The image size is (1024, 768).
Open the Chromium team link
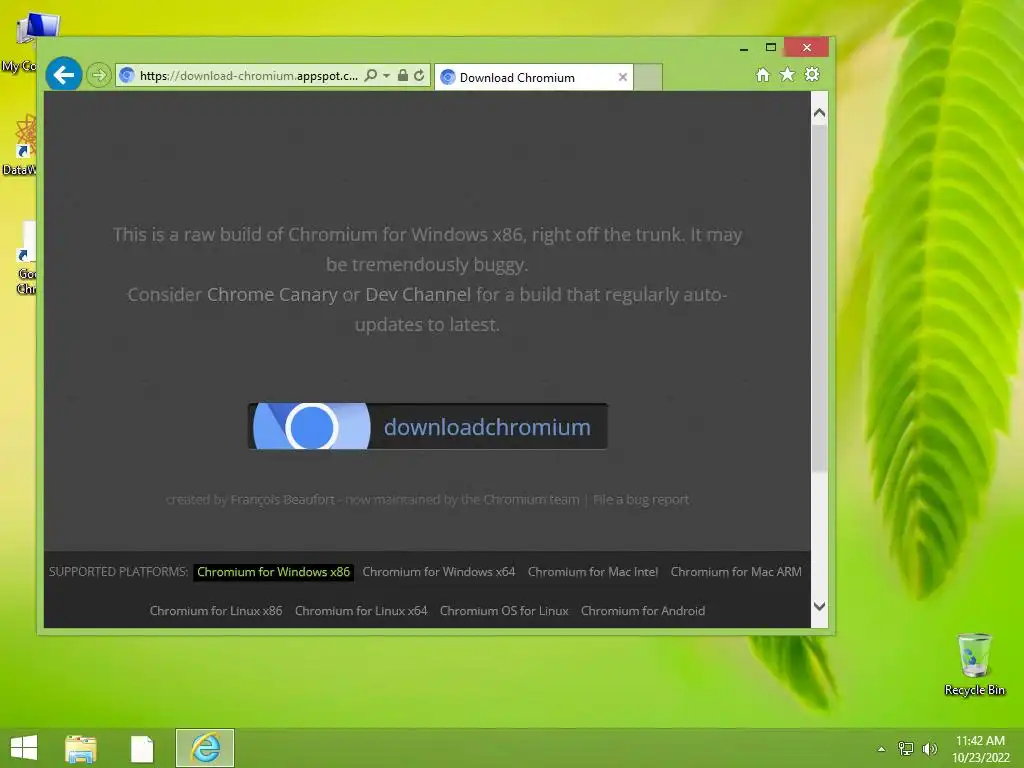531,500
